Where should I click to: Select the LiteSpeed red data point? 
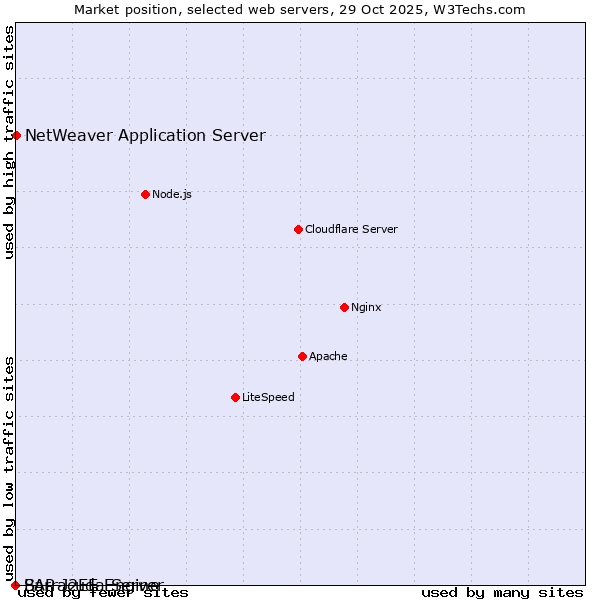coord(235,397)
